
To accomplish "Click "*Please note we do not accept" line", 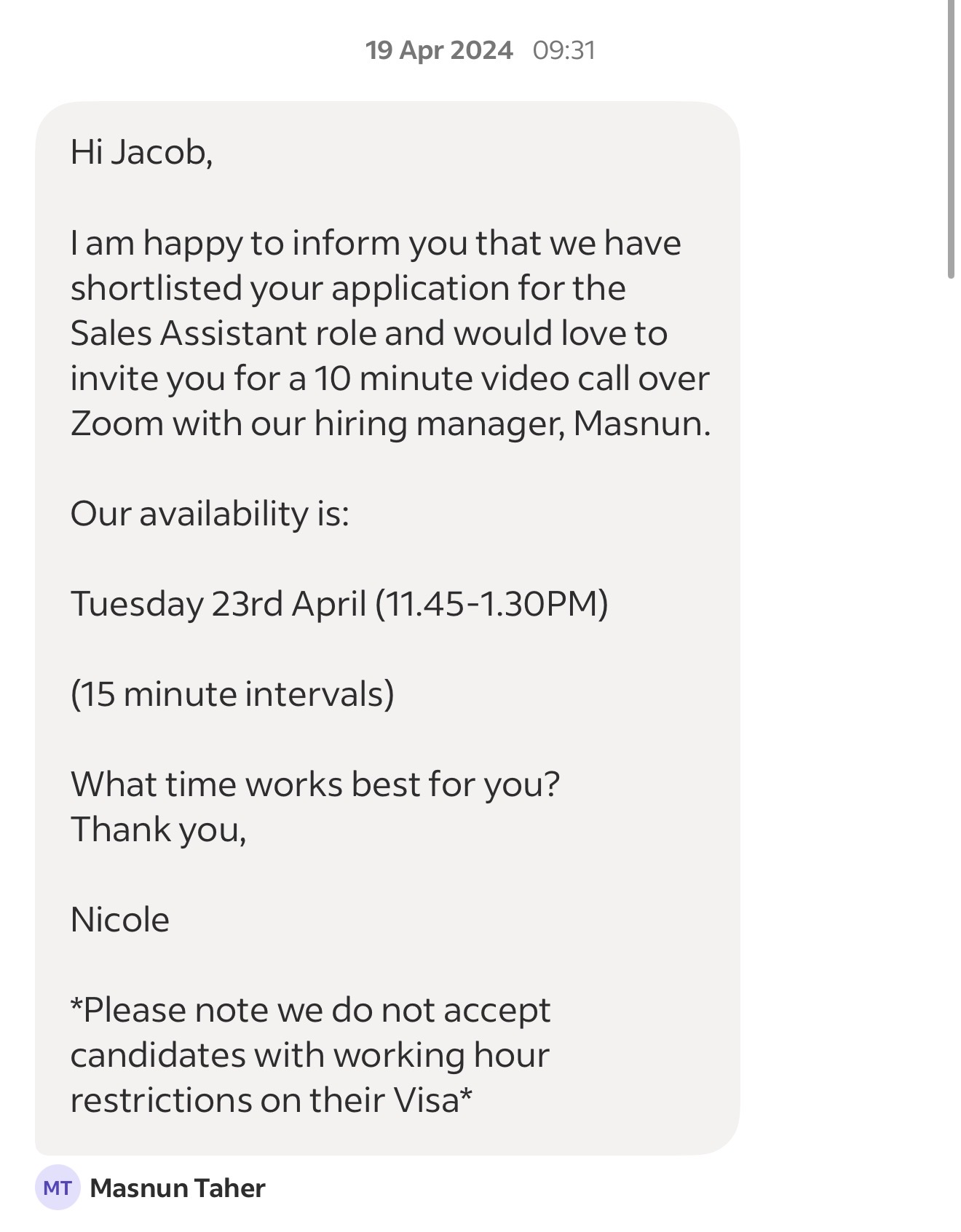I will (x=310, y=1010).
